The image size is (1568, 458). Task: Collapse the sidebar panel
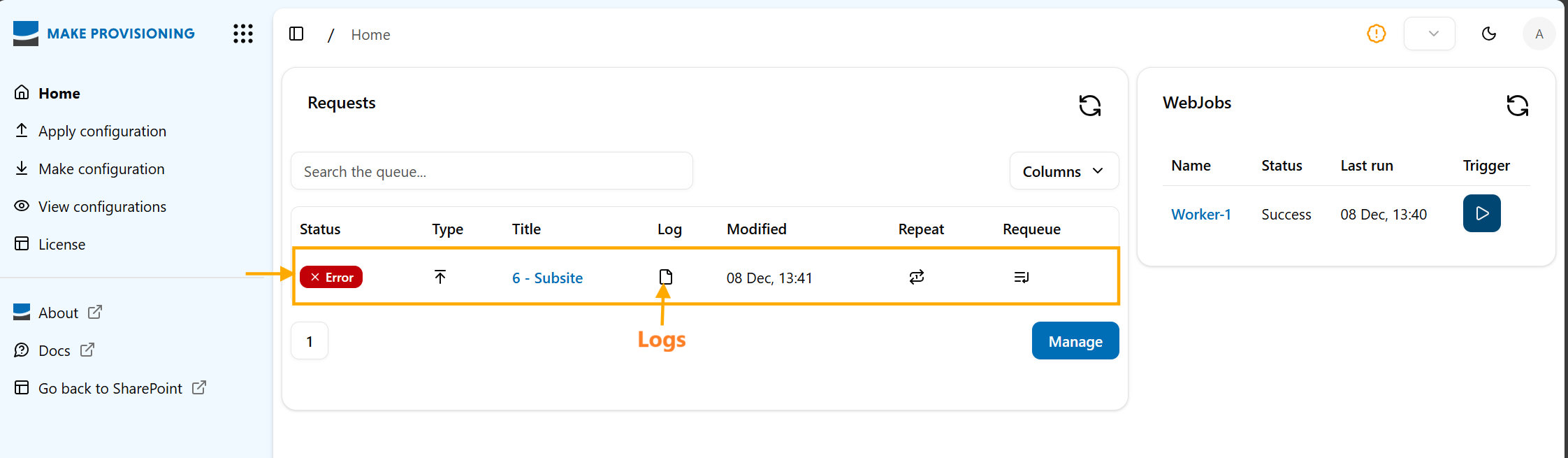296,34
